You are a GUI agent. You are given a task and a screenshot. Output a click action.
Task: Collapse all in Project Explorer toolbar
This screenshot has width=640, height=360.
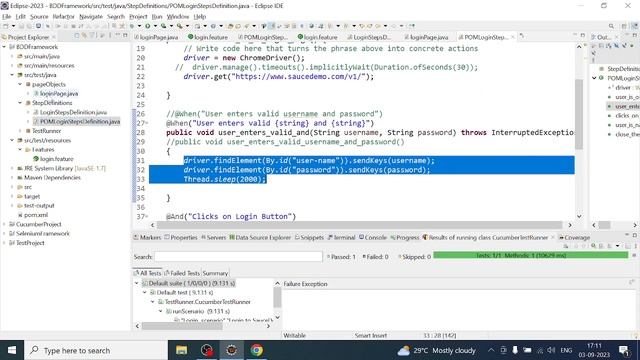pyautogui.click(x=77, y=36)
